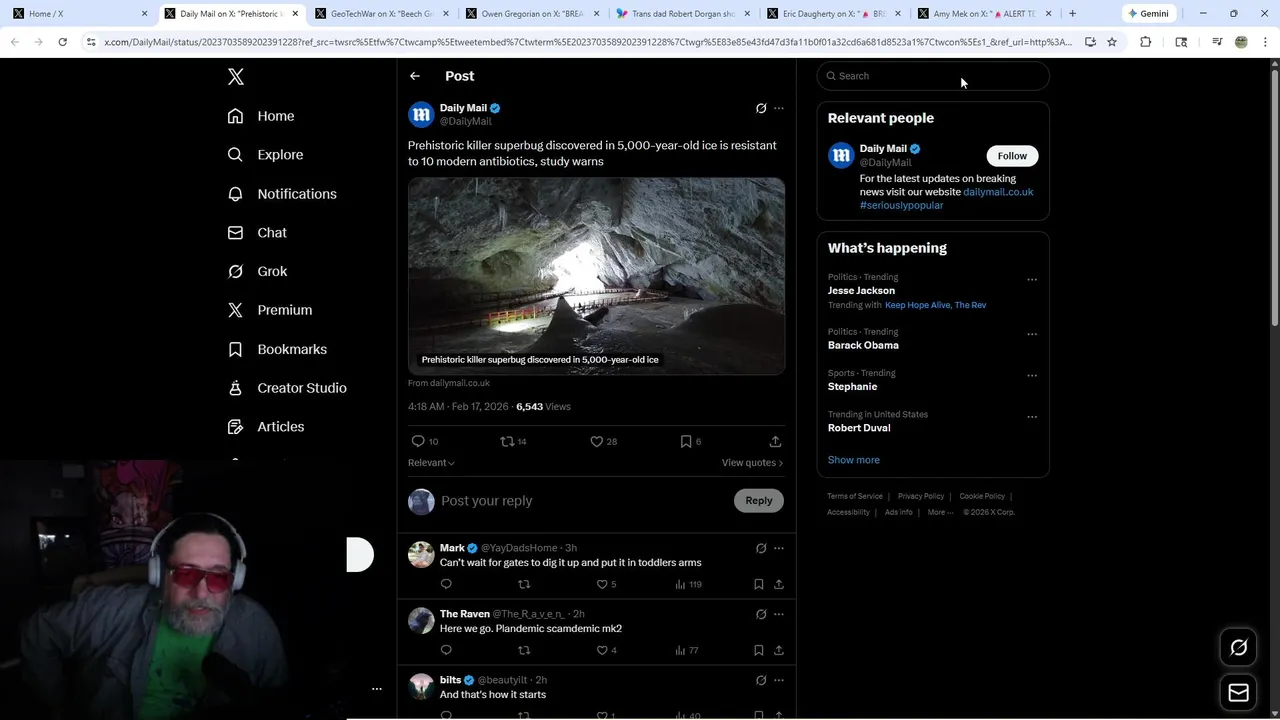Screen dimensions: 1280x720
Task: Open more options for Barack Obama trend
Action: coord(1032,334)
